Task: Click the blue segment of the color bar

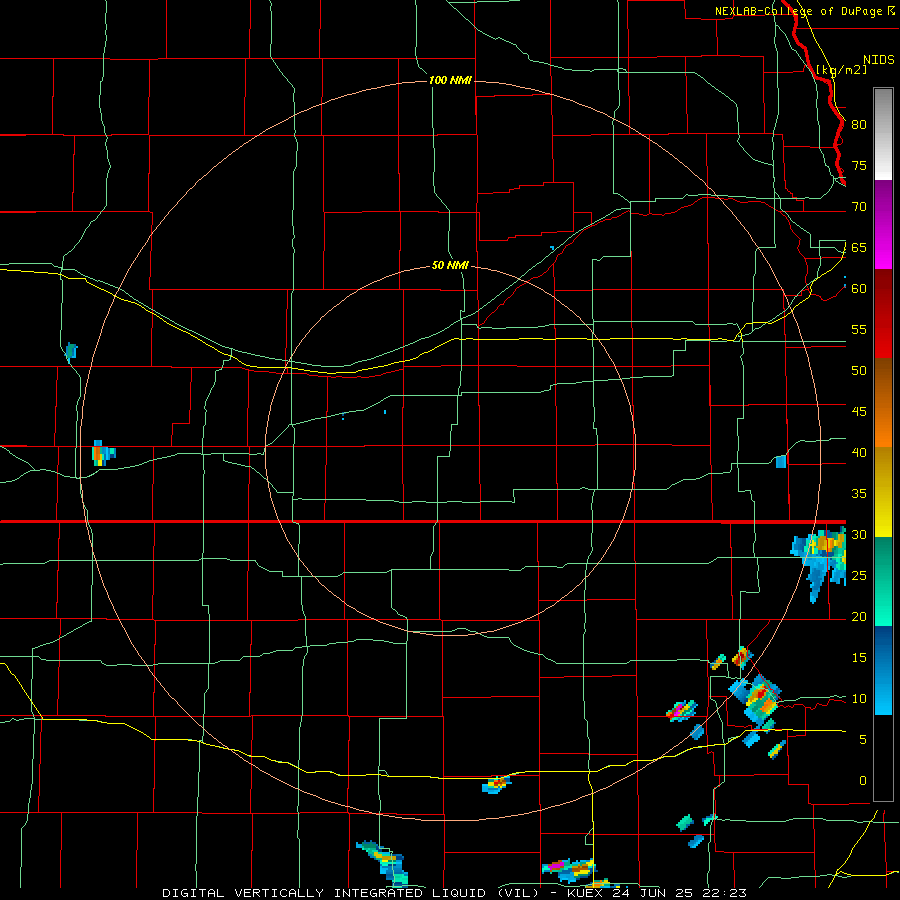Action: click(883, 670)
